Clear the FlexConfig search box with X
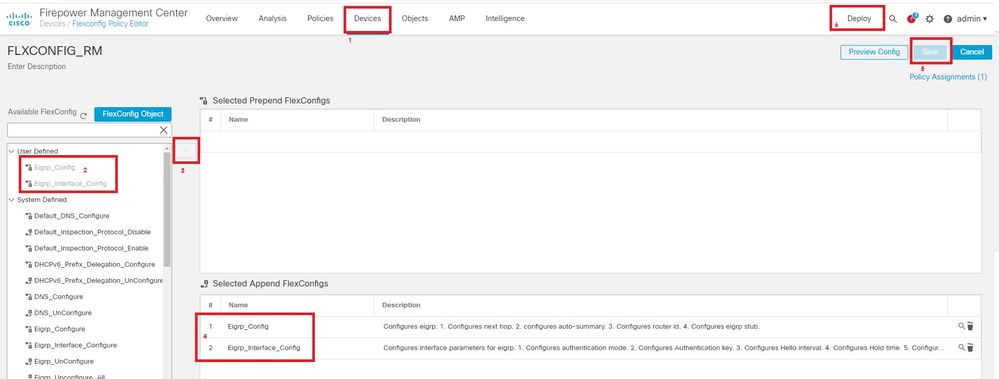The width and height of the screenshot is (999, 379). pyautogui.click(x=164, y=130)
